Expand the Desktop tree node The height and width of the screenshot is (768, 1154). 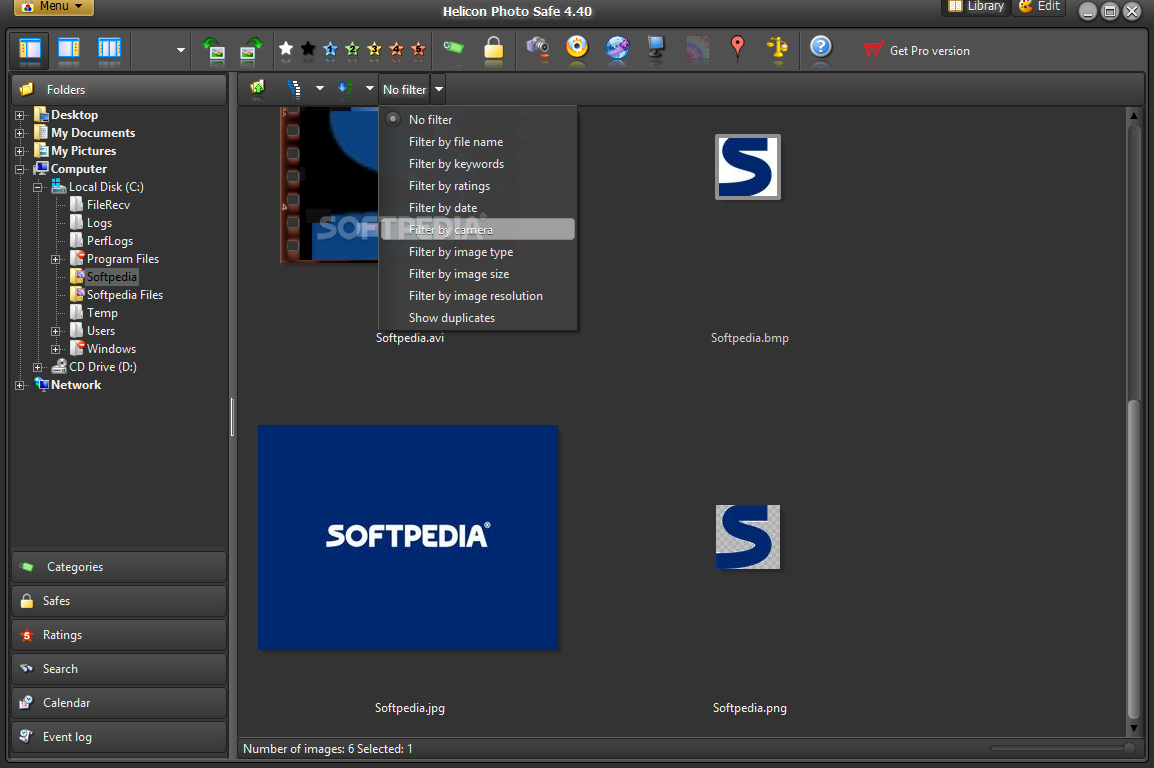(20, 115)
